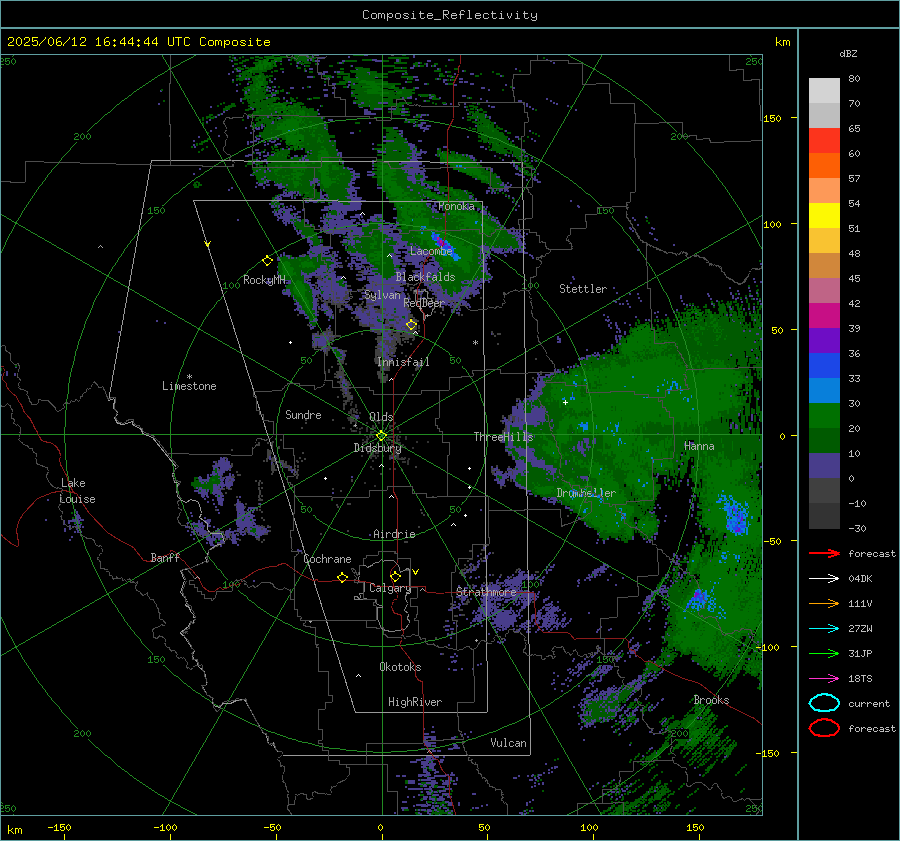Click the magenta 18TS arrow icon
This screenshot has width=900, height=841.
pyautogui.click(x=824, y=679)
